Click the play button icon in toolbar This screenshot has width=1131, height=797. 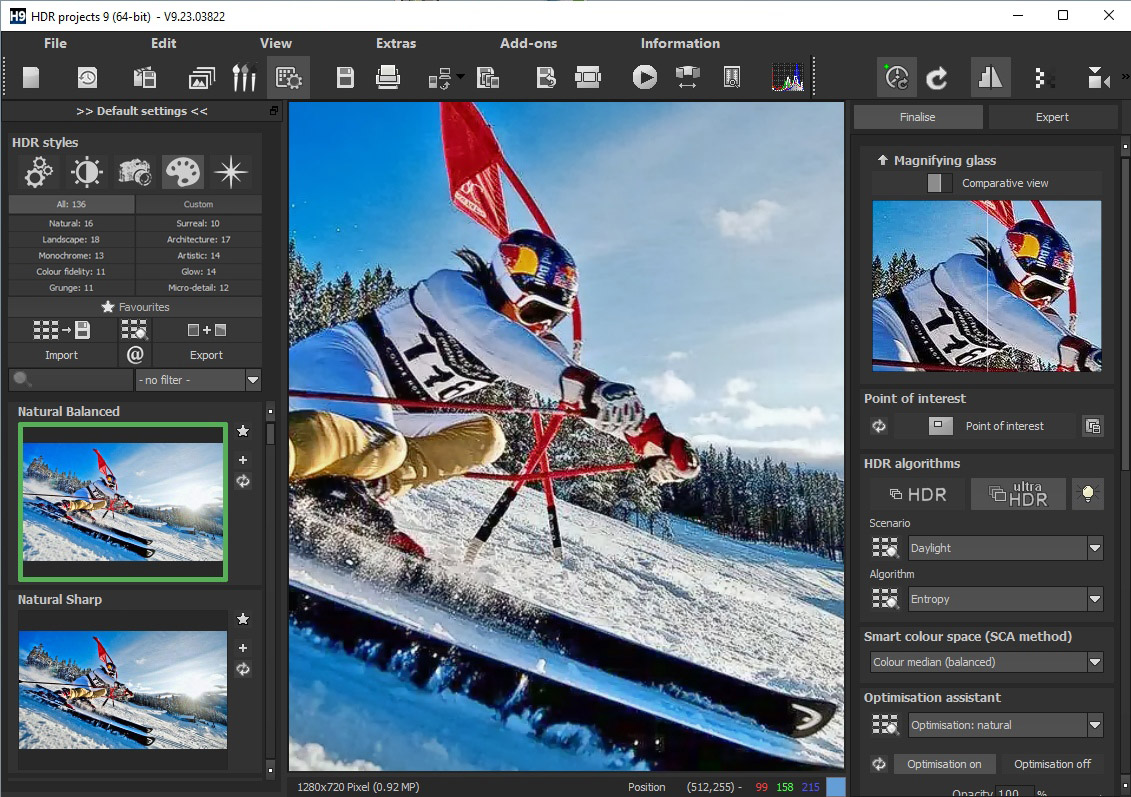tap(644, 77)
